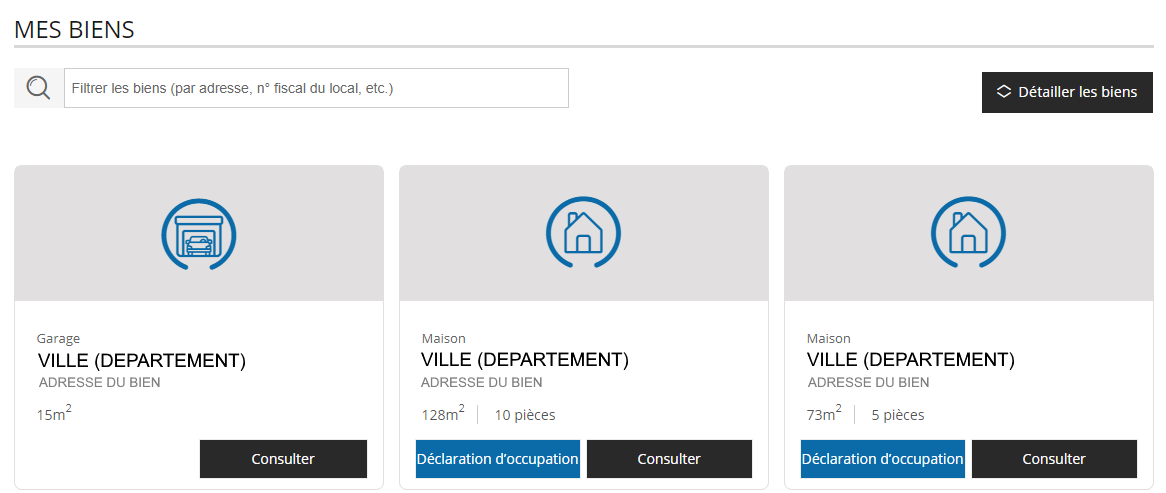
Task: Start Déclaration d'occupation for 73m² Maison
Action: coord(883,459)
